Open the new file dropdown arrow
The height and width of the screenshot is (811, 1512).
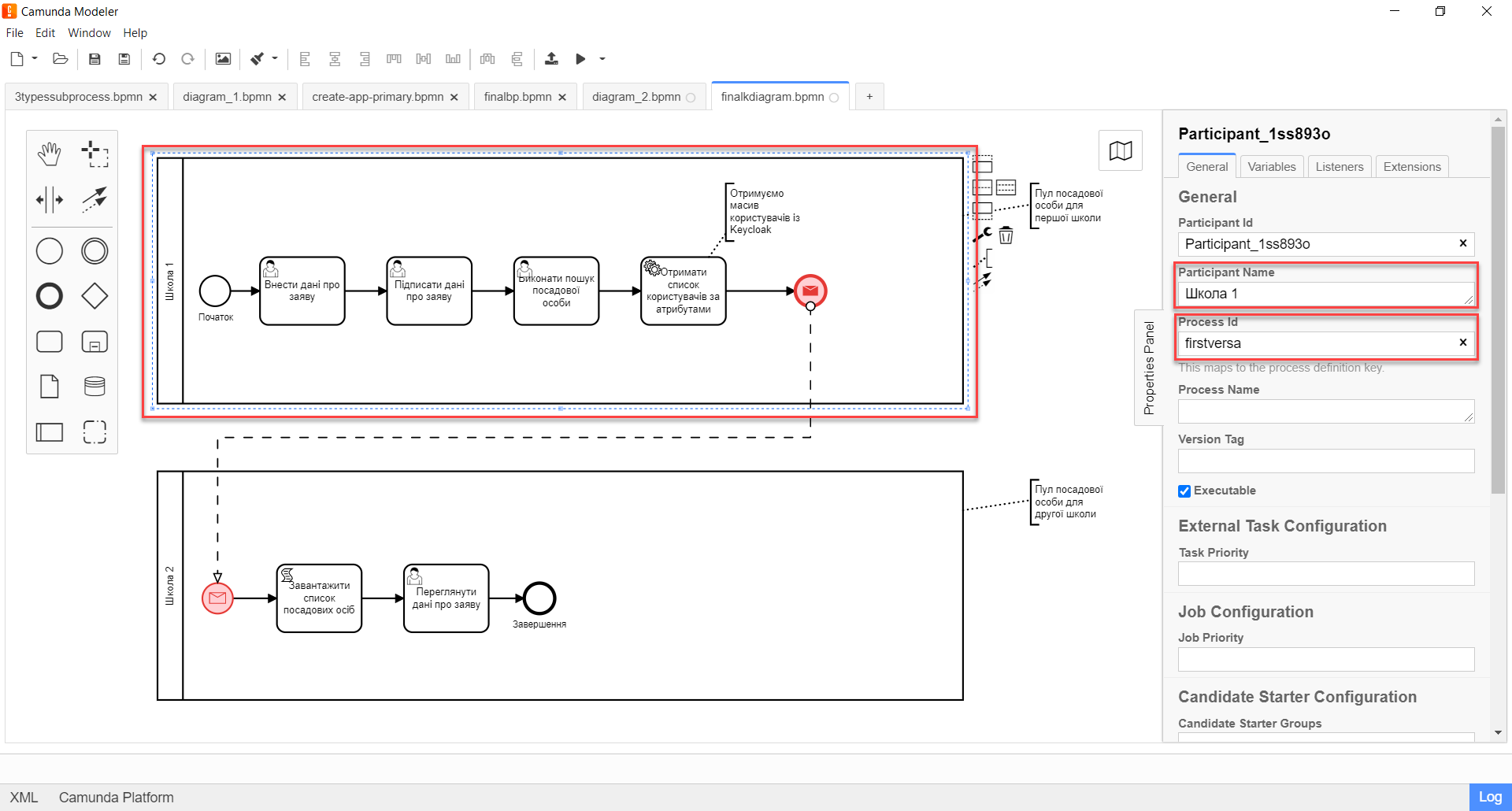(x=35, y=59)
